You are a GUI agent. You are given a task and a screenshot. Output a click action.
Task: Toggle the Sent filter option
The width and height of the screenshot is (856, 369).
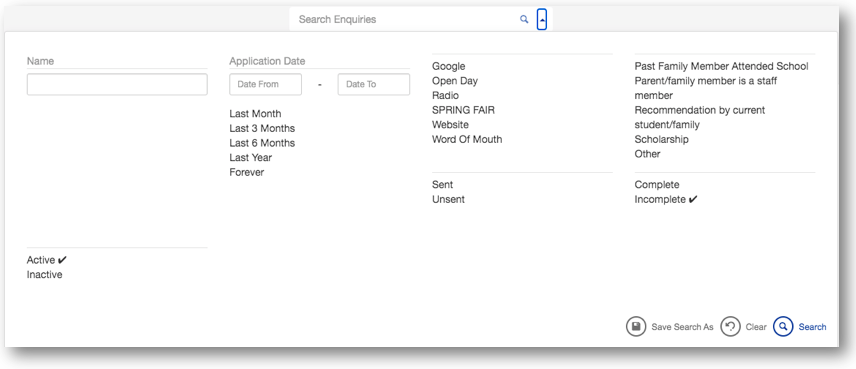443,184
